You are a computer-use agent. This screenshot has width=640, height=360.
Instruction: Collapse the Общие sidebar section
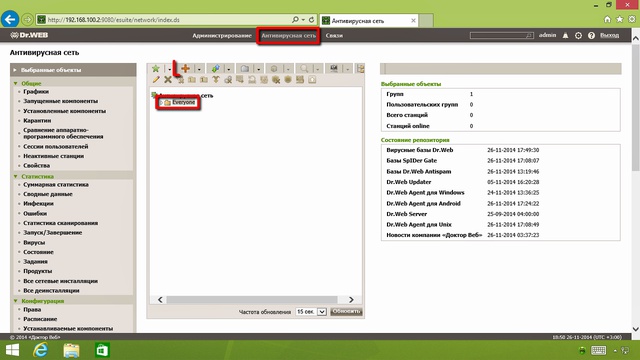16,83
